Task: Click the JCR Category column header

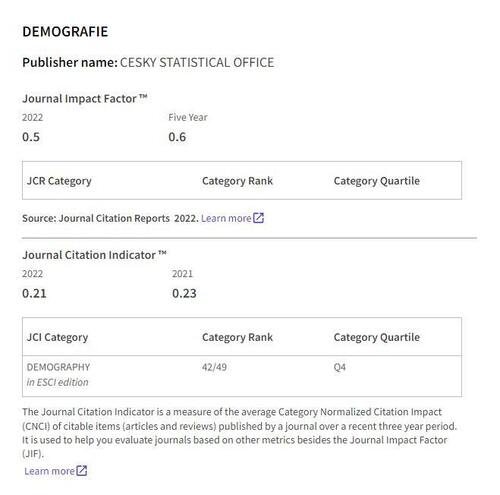Action: click(x=59, y=181)
